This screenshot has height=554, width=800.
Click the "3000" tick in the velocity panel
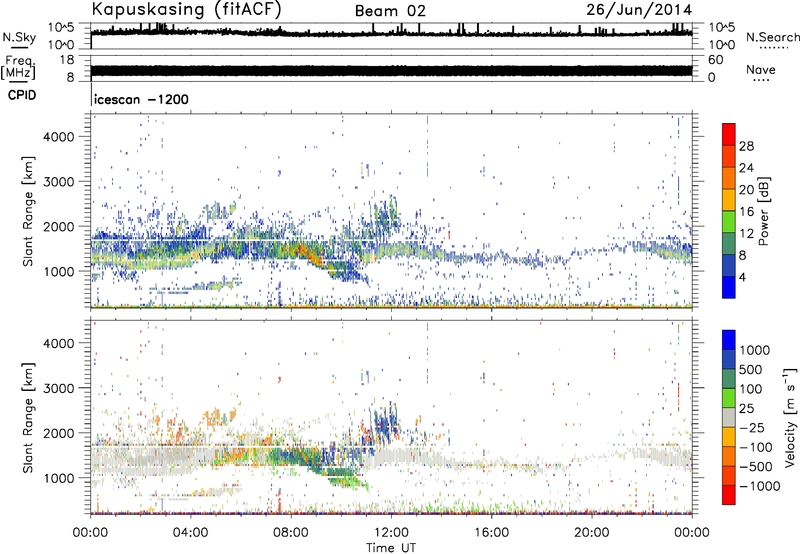[x=59, y=388]
